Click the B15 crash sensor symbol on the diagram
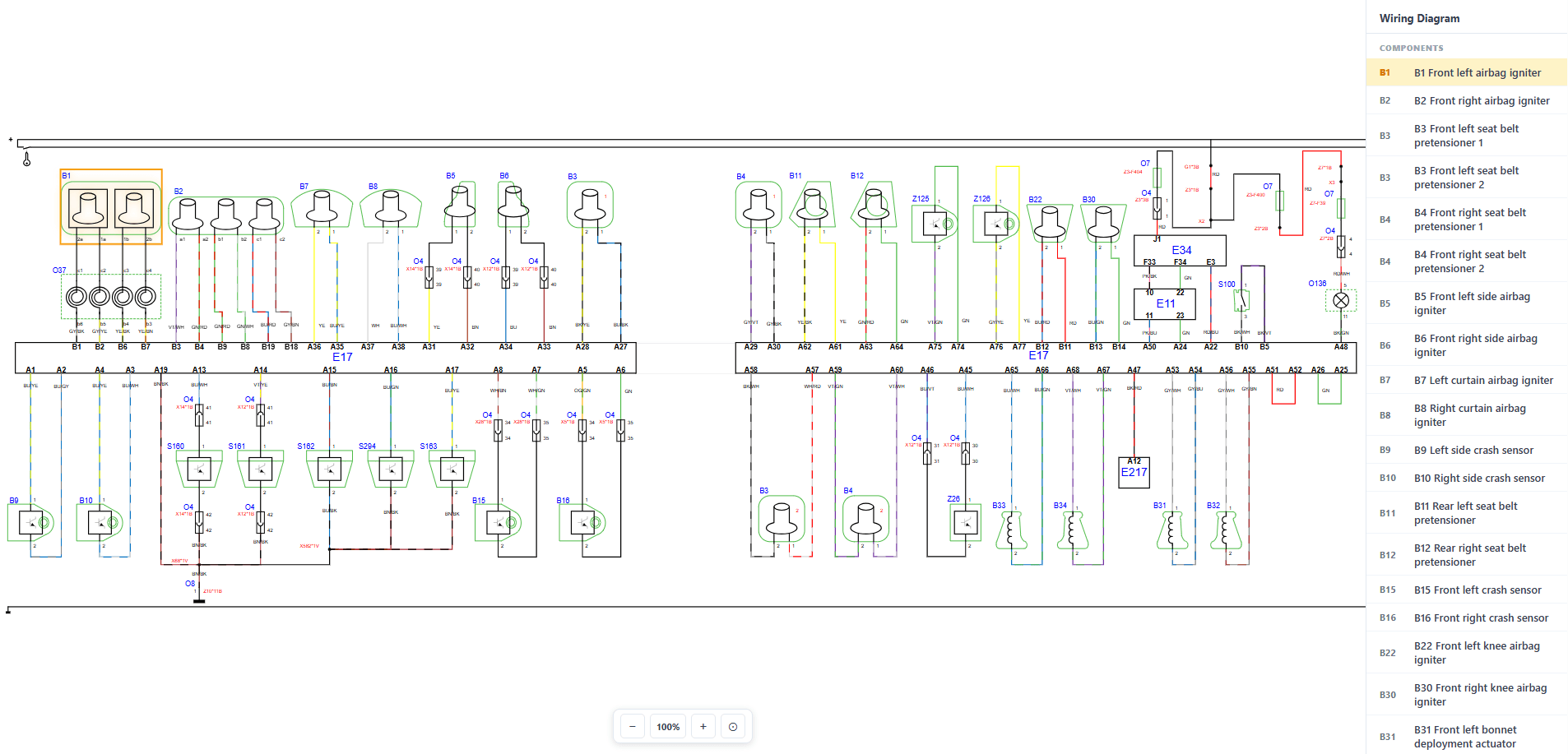This screenshot has height=754, width=1568. click(499, 522)
